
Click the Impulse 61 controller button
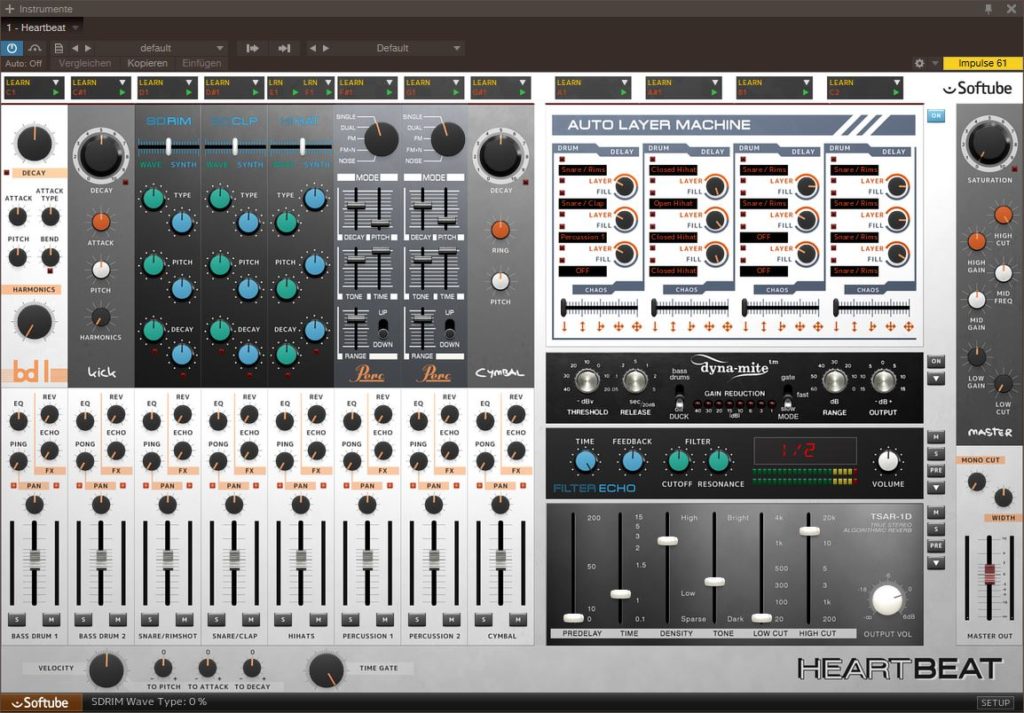982,63
